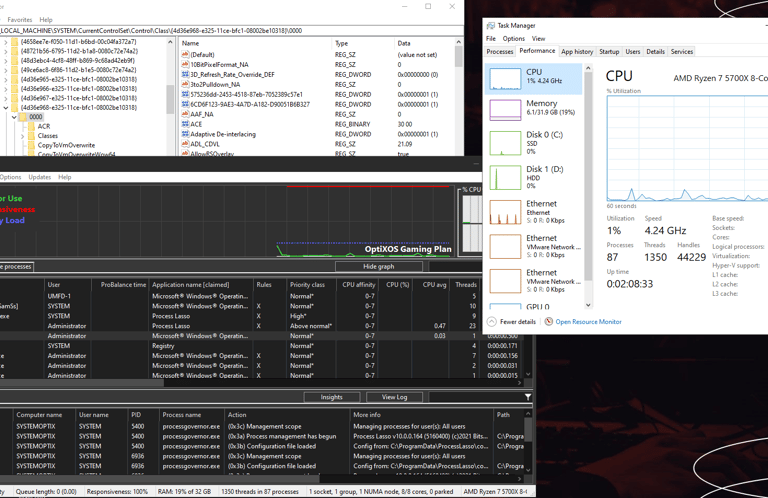
Task: Click the (Default) value icon in Registry Editor
Action: [x=185, y=54]
